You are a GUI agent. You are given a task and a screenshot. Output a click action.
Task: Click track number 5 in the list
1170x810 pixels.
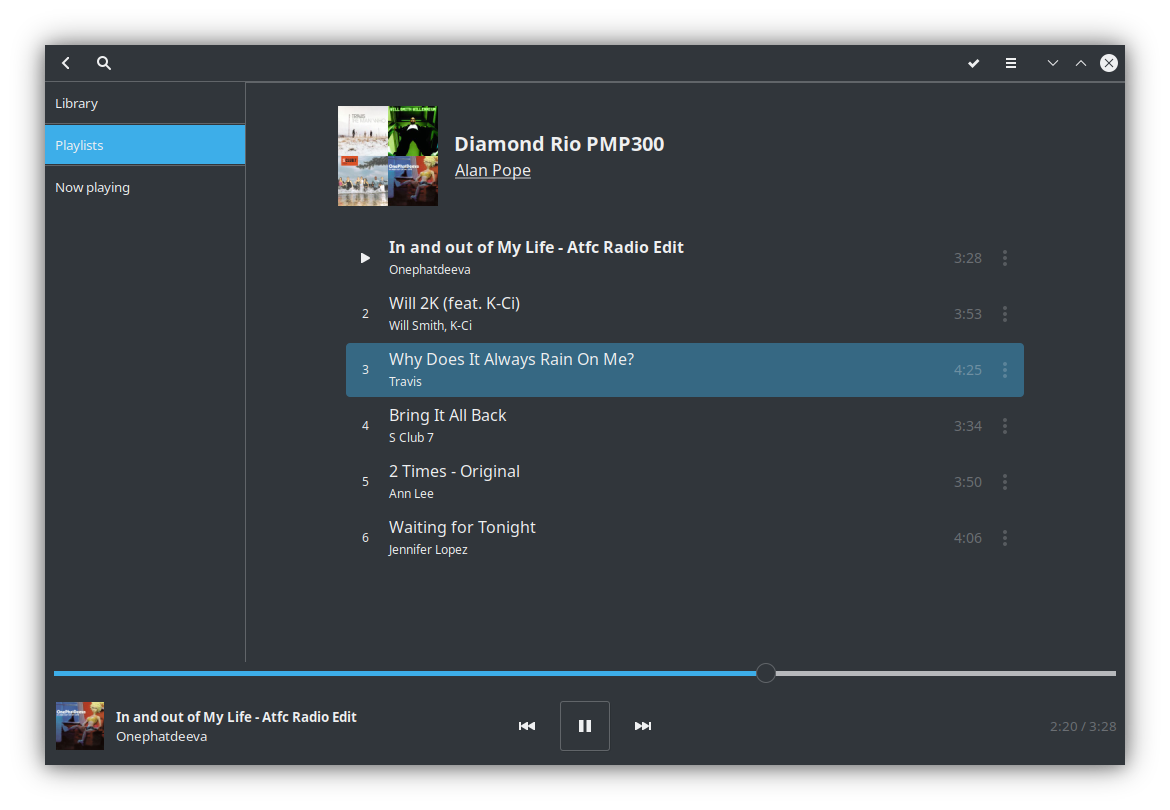[x=365, y=482]
